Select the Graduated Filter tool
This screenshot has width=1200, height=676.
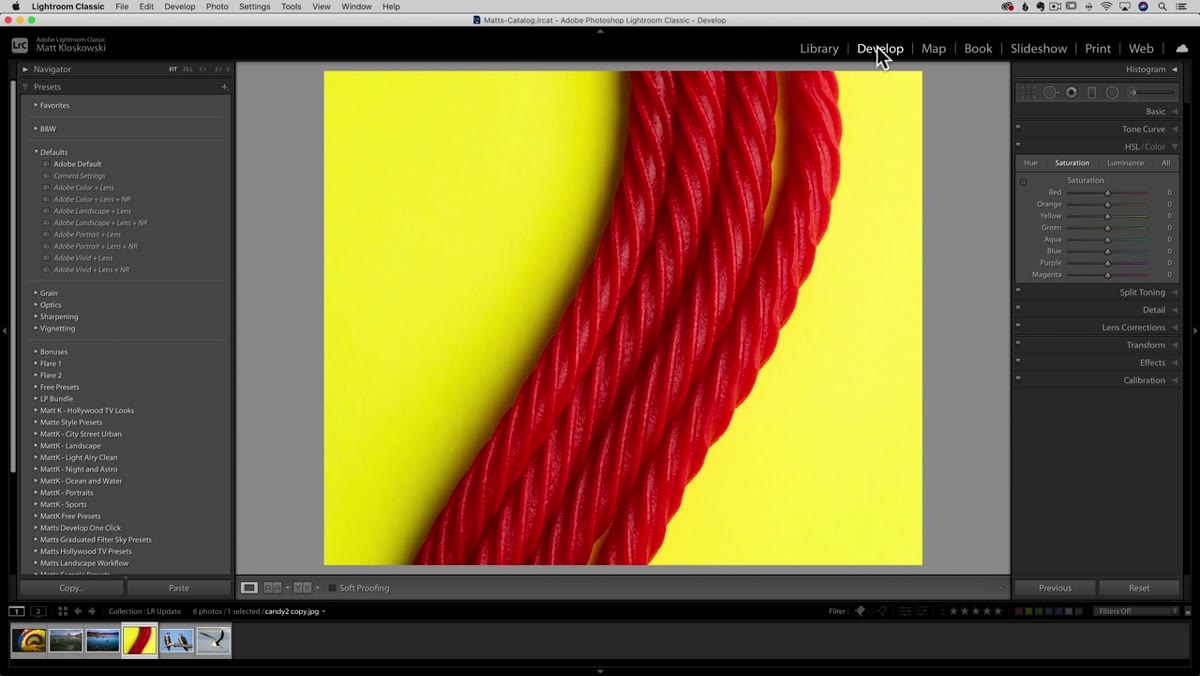(1092, 93)
